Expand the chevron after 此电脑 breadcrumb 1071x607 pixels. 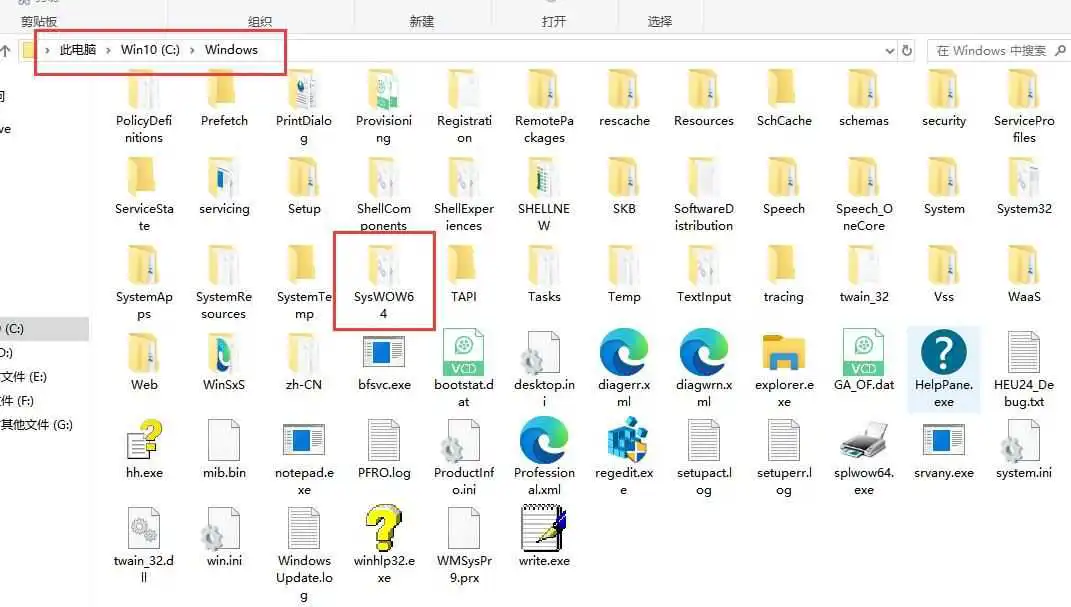[x=108, y=51]
